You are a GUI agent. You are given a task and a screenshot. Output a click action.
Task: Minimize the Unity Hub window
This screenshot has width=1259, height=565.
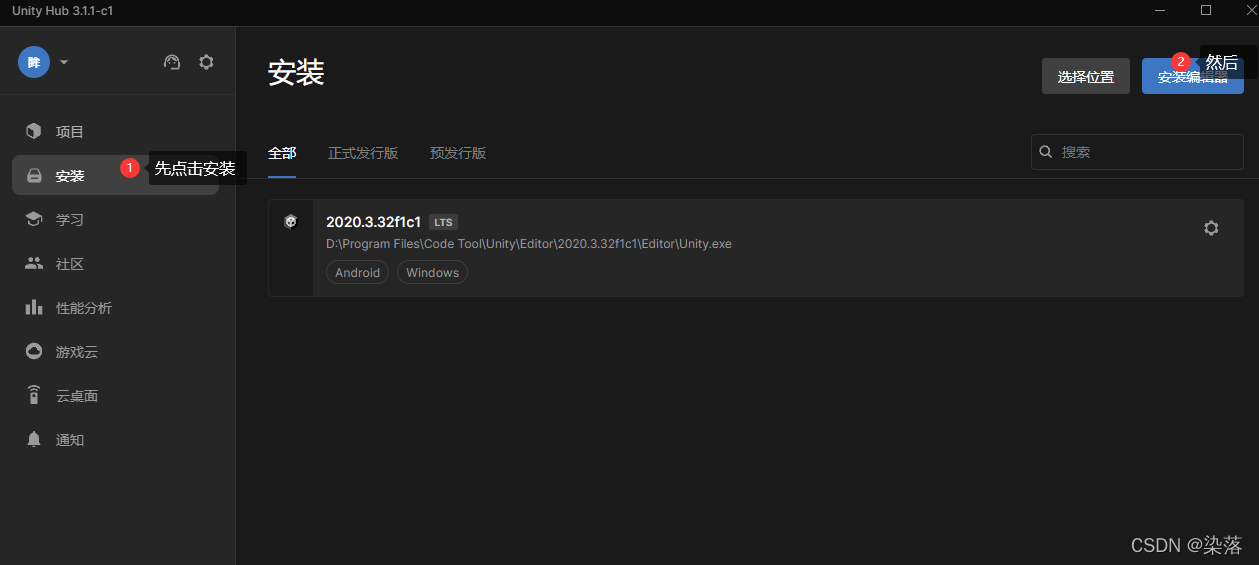[1160, 10]
